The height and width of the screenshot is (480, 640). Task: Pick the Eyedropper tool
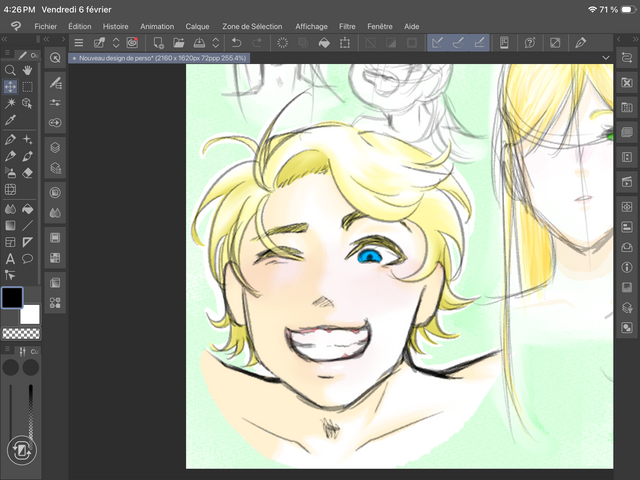[10, 120]
